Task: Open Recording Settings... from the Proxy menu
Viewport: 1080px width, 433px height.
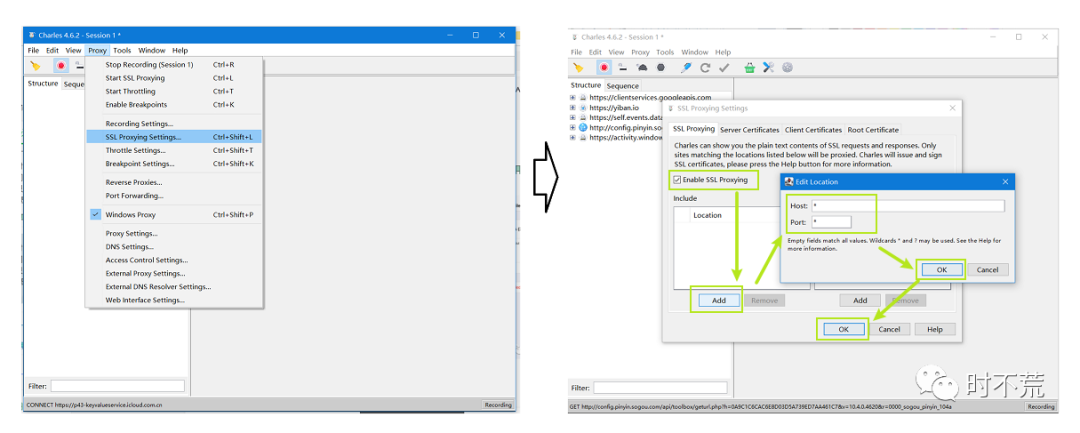Action: point(174,124)
